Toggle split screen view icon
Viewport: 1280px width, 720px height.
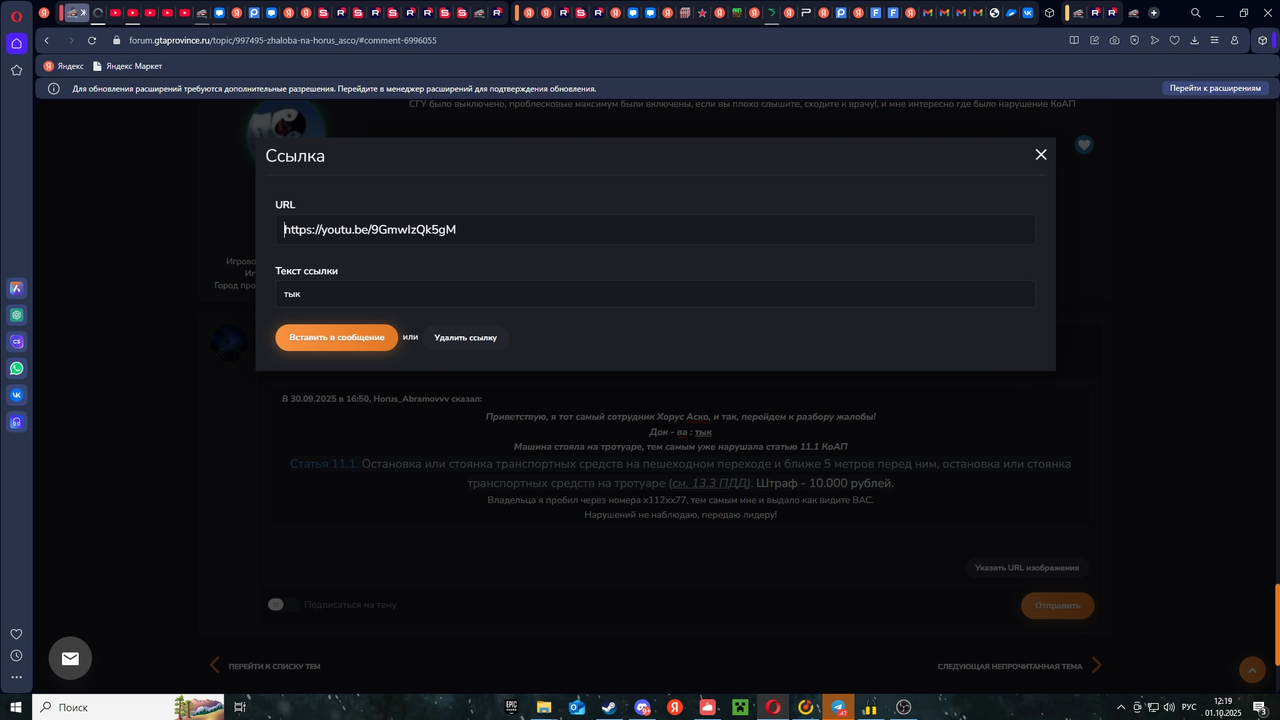1074,40
